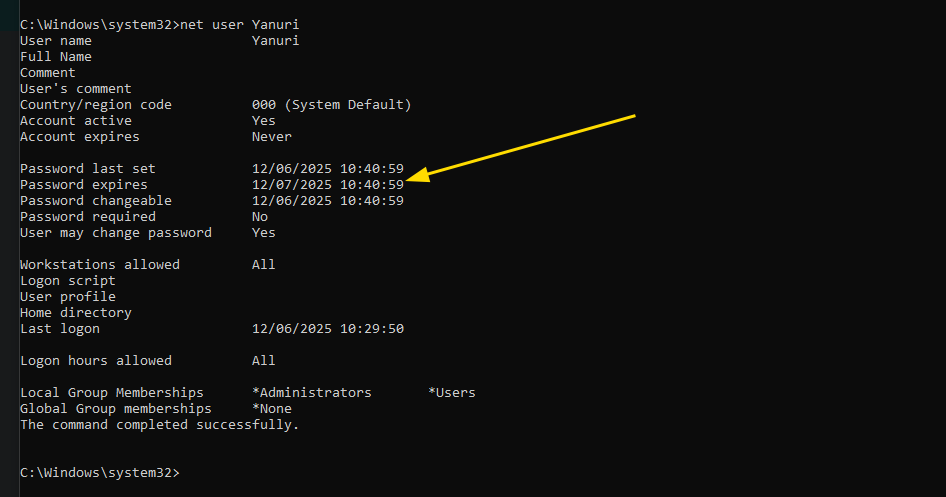
Task: Click the Global Group memberships *None value
Action: pos(271,408)
